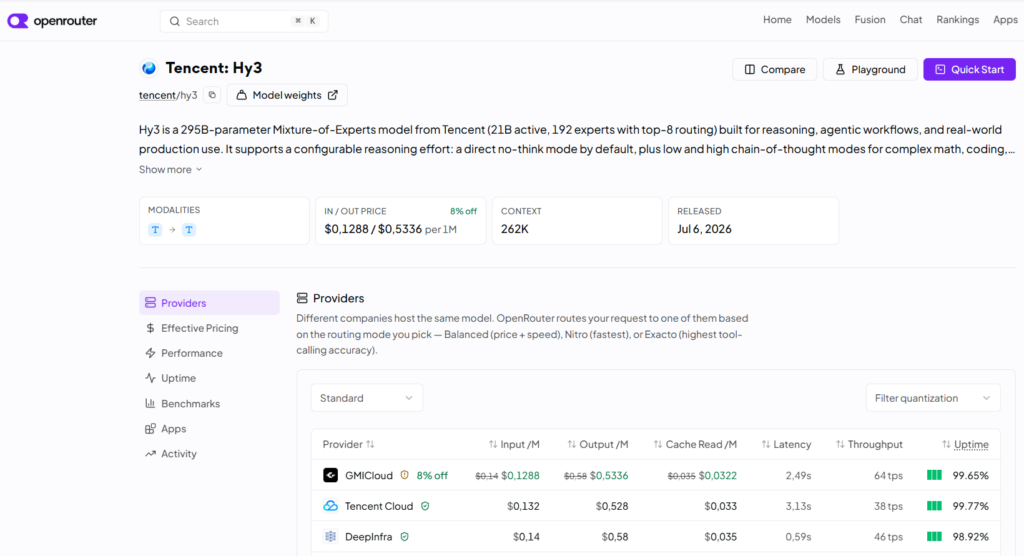The width and height of the screenshot is (1024, 556).
Task: Click the Compare button
Action: tap(775, 69)
